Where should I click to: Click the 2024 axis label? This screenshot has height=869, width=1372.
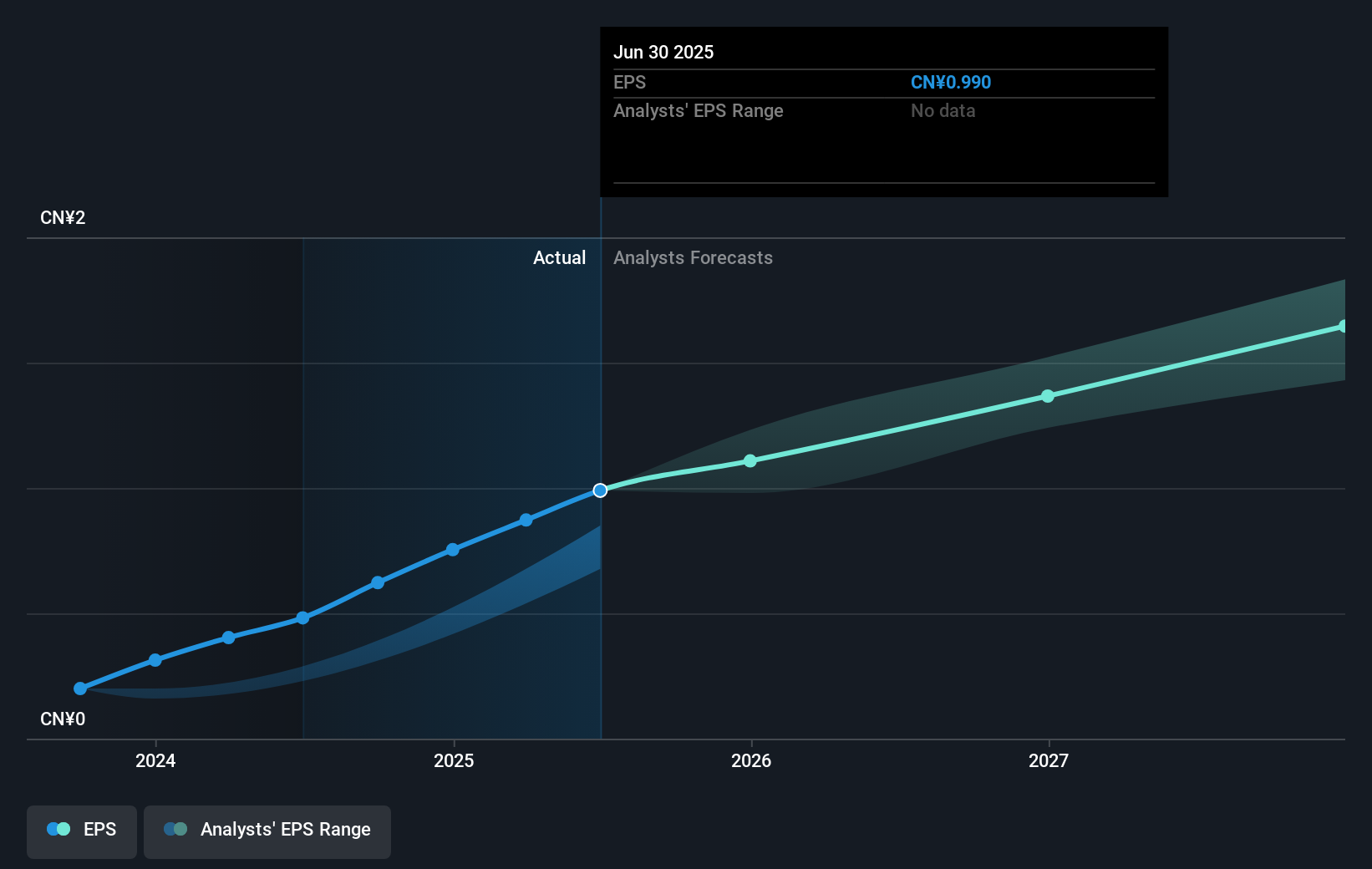155,761
